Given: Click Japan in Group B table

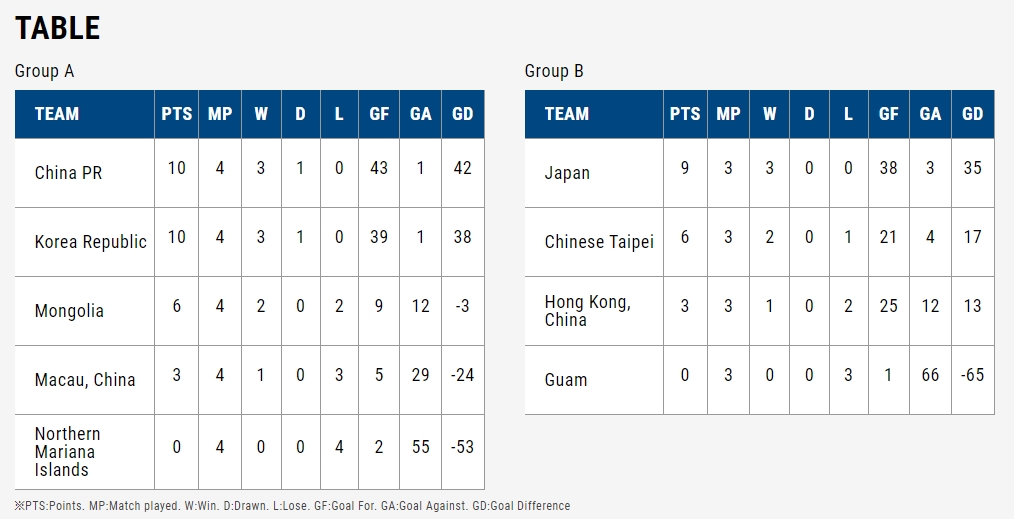Looking at the screenshot, I should (567, 173).
